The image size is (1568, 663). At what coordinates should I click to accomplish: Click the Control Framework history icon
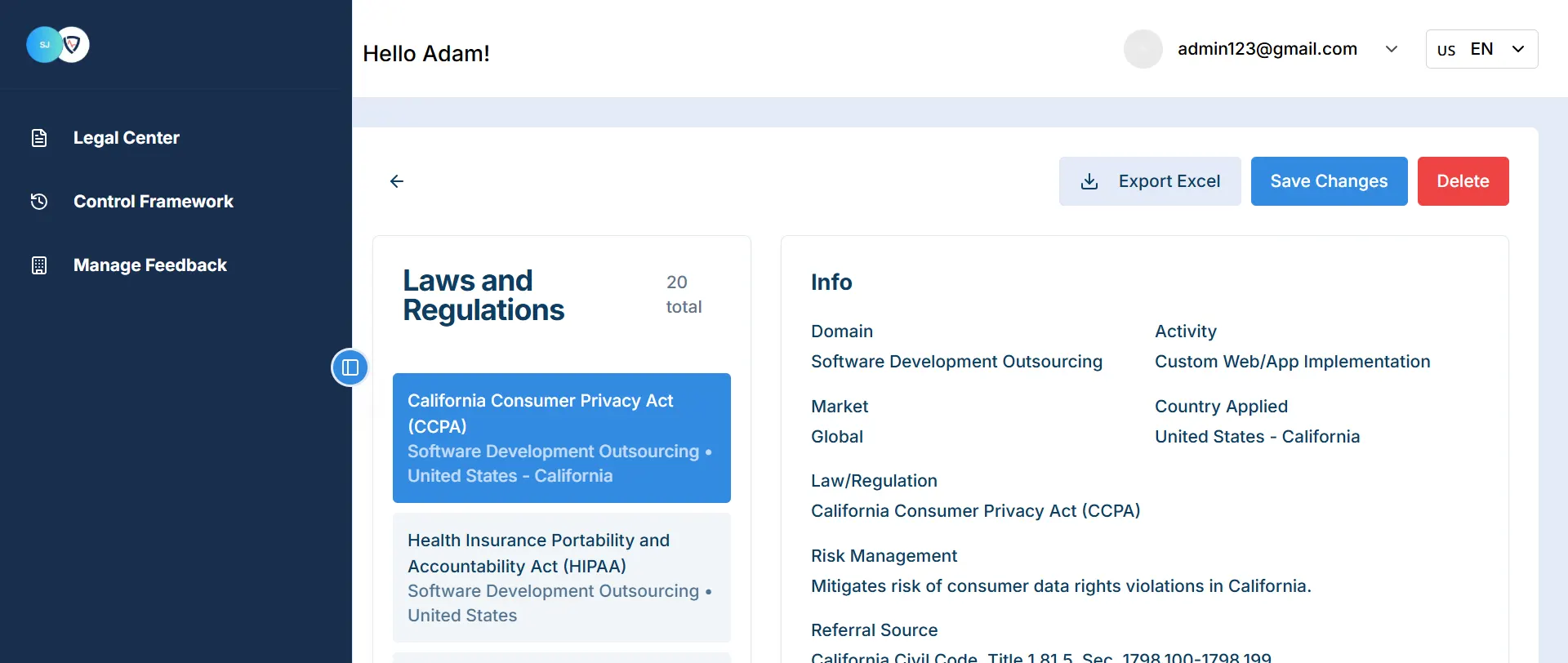tap(39, 202)
